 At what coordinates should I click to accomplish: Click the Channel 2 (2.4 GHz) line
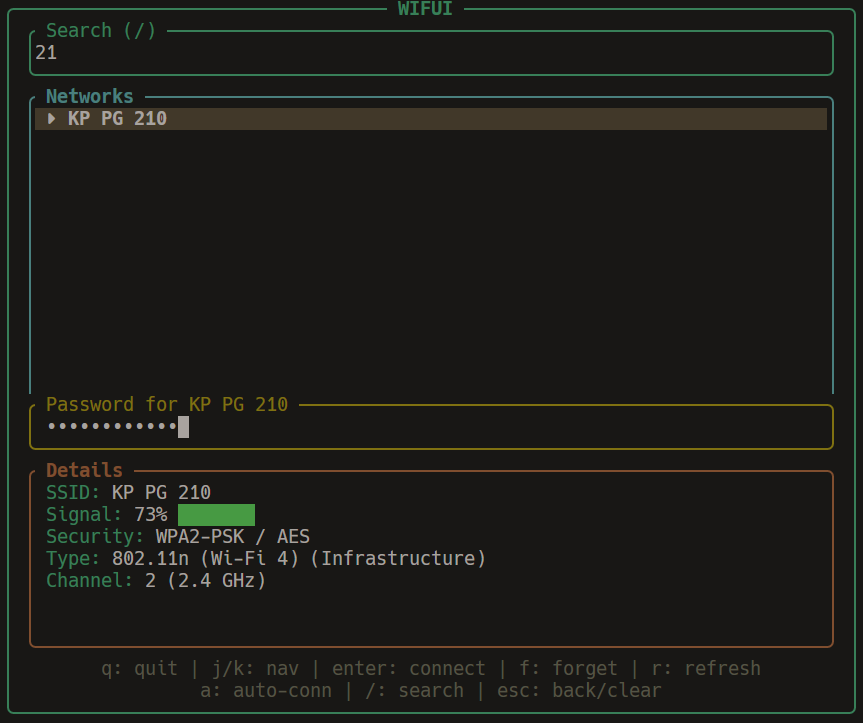pos(156,580)
